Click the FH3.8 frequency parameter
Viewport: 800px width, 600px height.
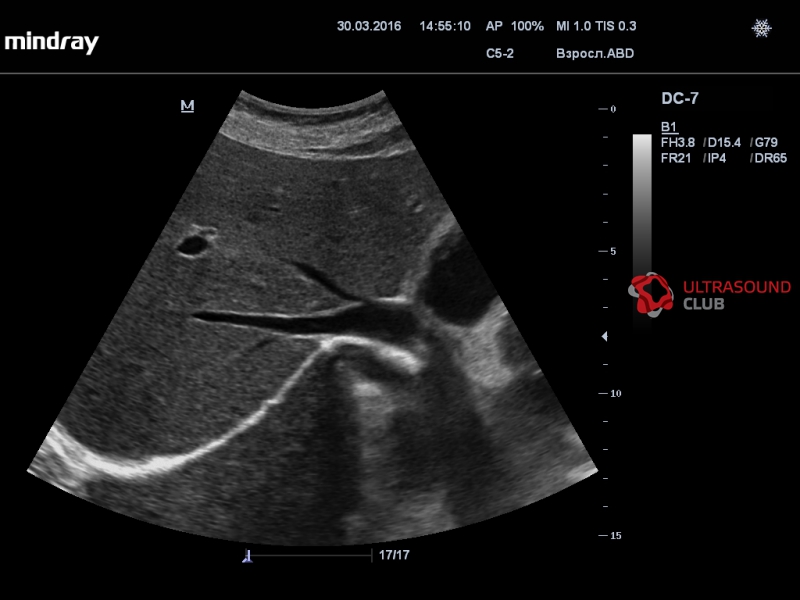678,143
